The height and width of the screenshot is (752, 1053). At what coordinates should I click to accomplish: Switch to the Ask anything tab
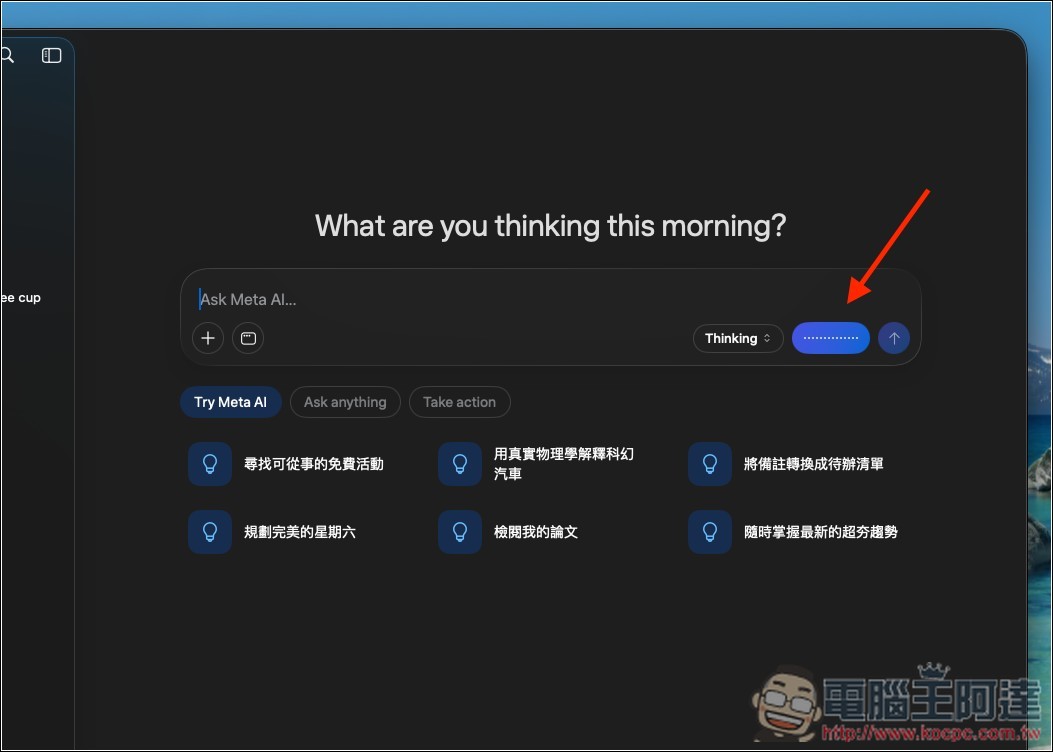pyautogui.click(x=345, y=402)
